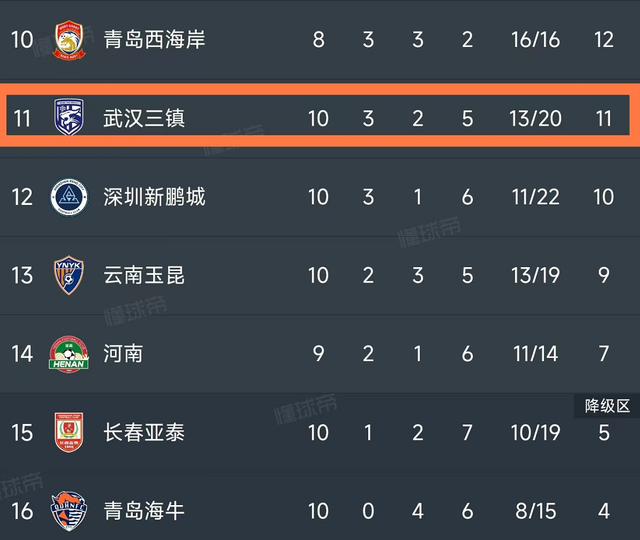This screenshot has width=640, height=540.
Task: Click the Henan club logo
Action: (70, 354)
